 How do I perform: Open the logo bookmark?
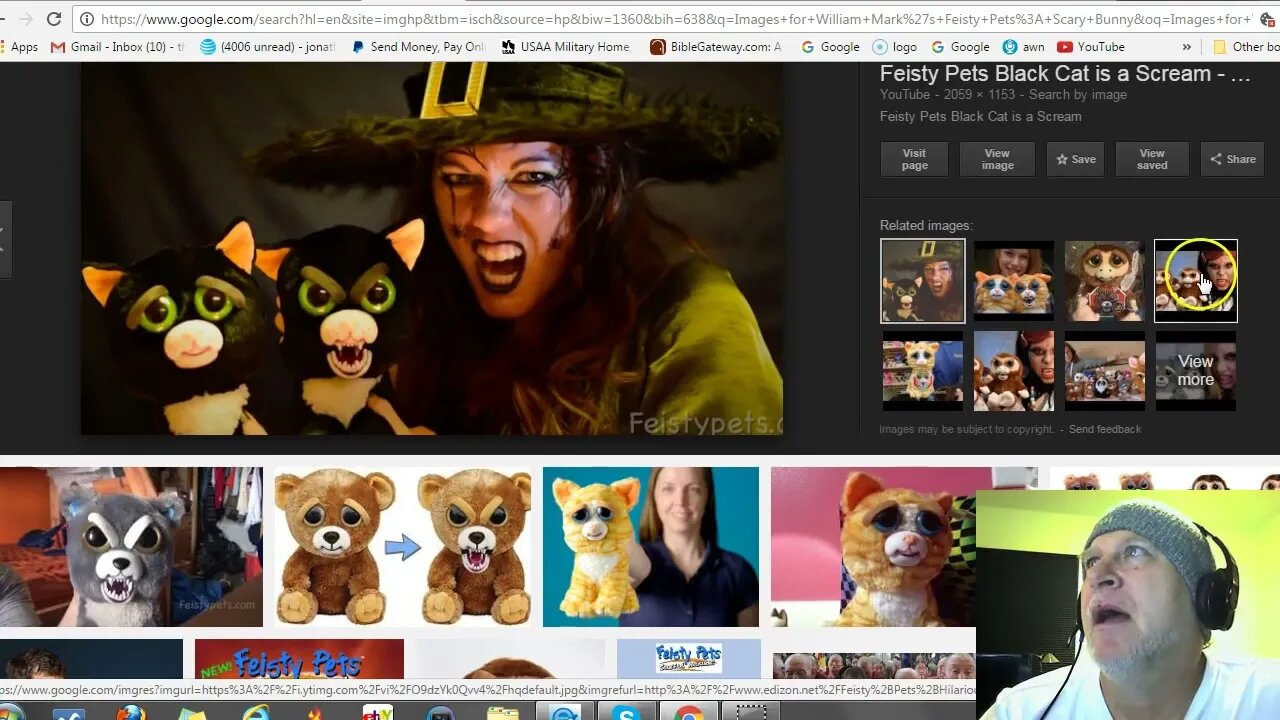895,47
